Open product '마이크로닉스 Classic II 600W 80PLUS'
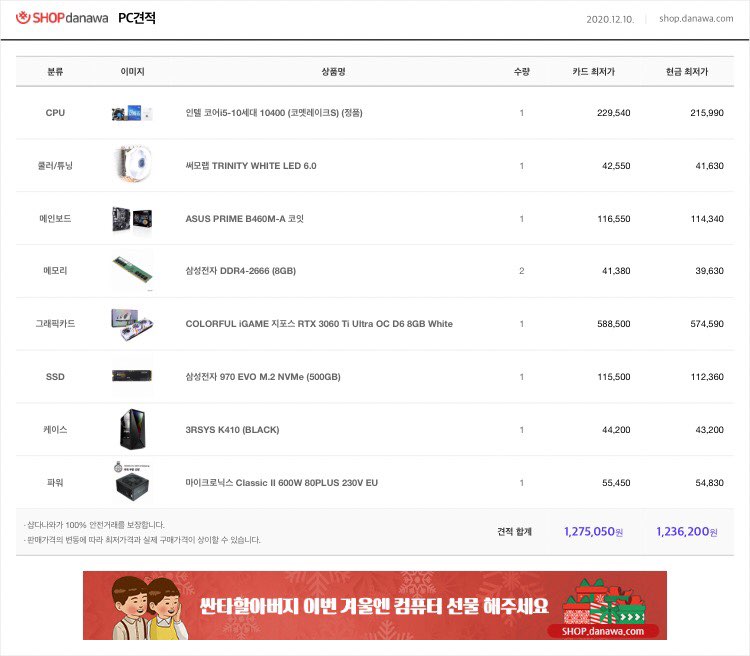750x656 pixels. click(281, 483)
